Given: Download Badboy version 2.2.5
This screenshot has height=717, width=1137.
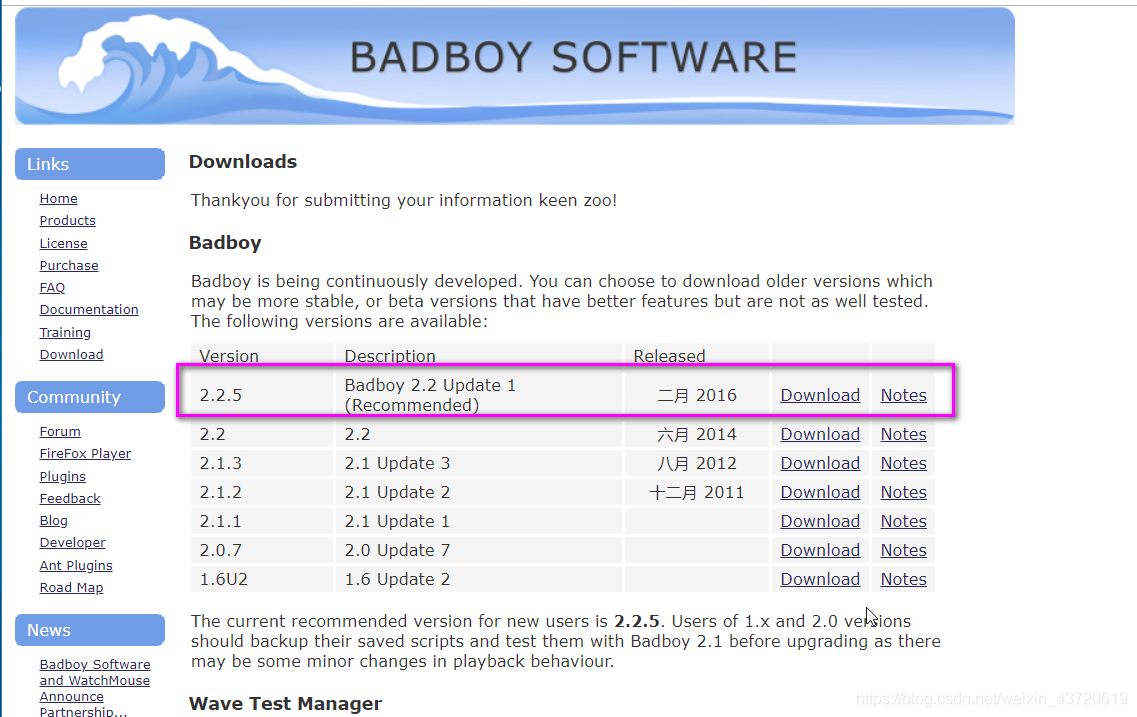Looking at the screenshot, I should pyautogui.click(x=820, y=395).
